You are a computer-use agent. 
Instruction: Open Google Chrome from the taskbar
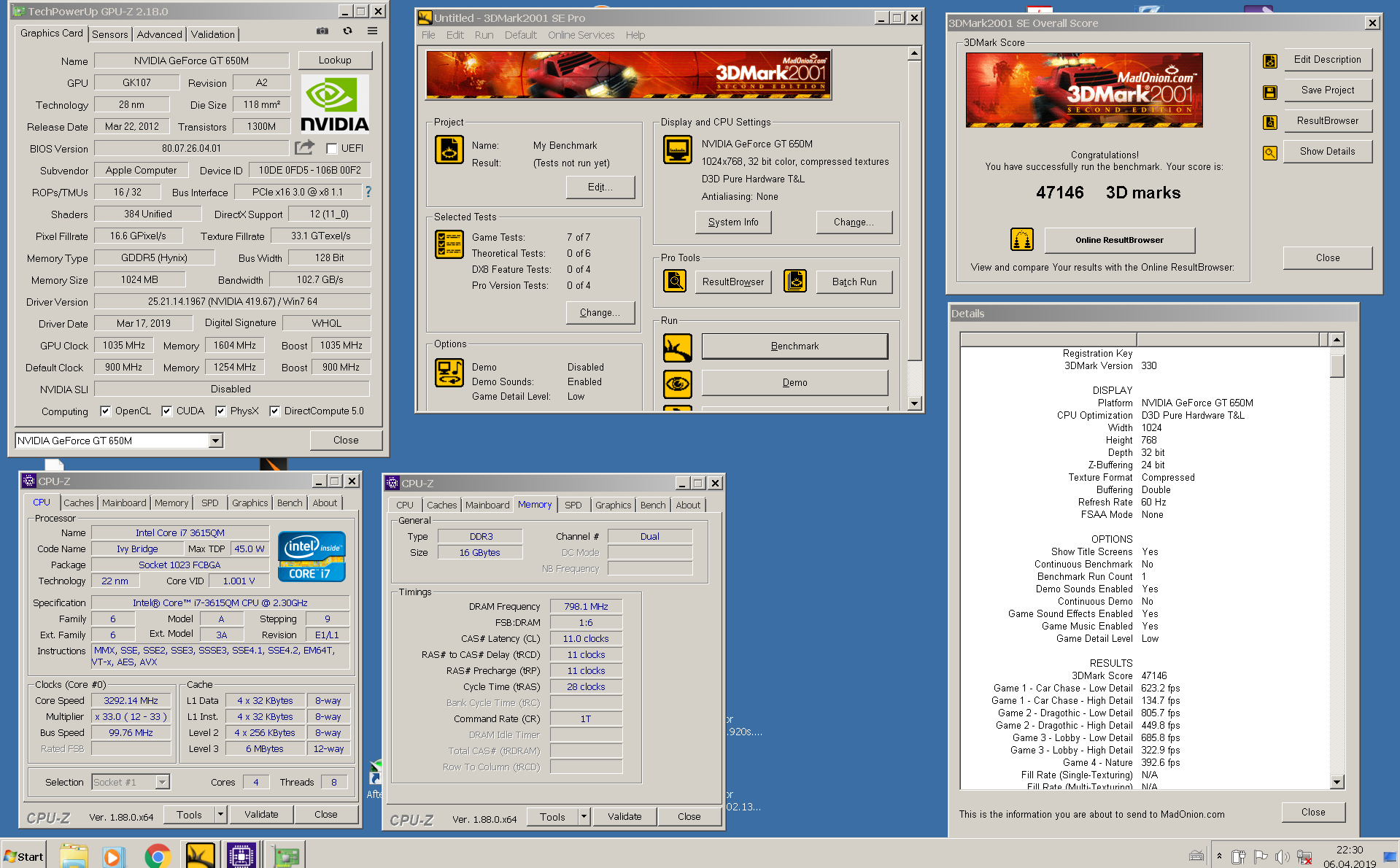[x=158, y=856]
